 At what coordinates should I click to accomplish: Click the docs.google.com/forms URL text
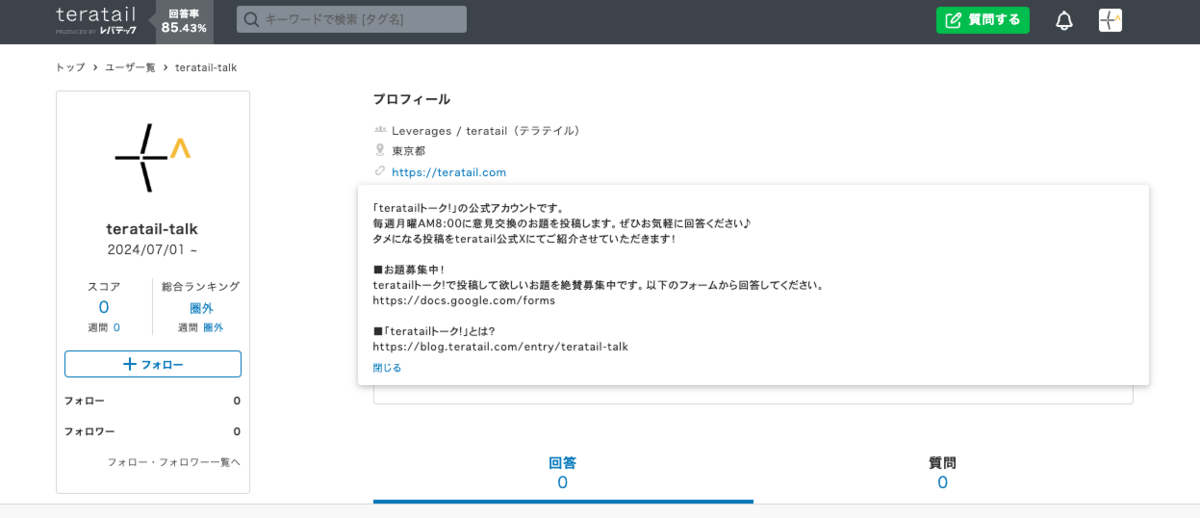pos(464,300)
